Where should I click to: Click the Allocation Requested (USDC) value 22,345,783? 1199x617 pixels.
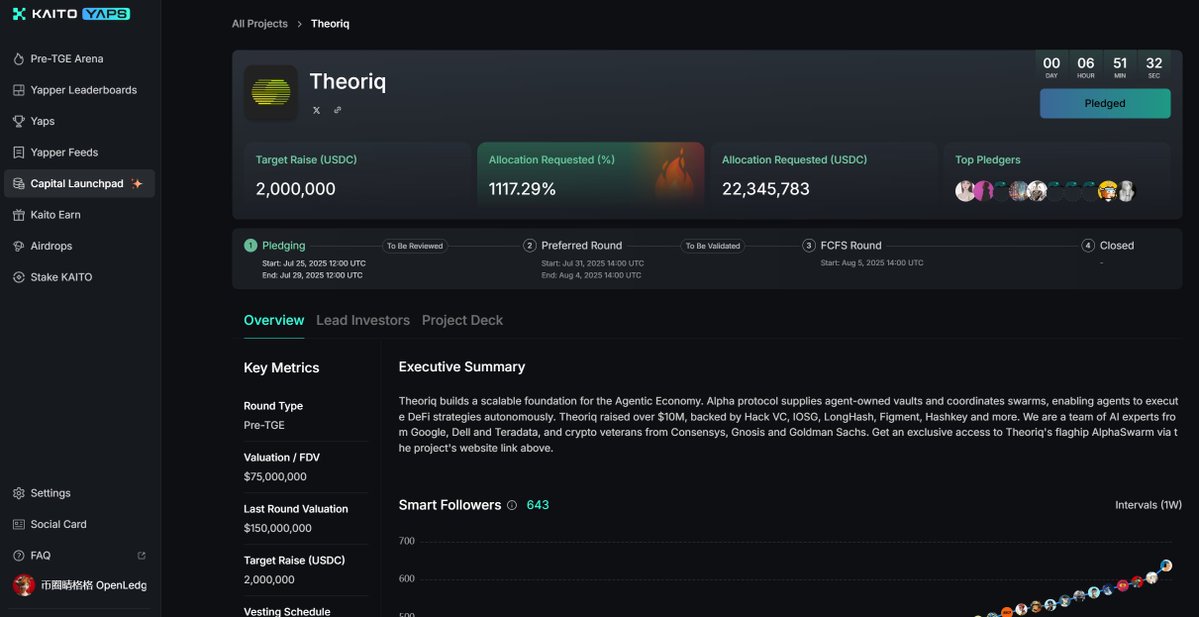[765, 189]
